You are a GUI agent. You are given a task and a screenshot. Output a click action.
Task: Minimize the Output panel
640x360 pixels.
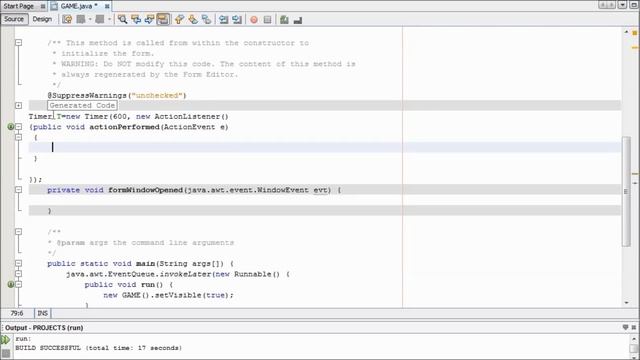[626, 327]
